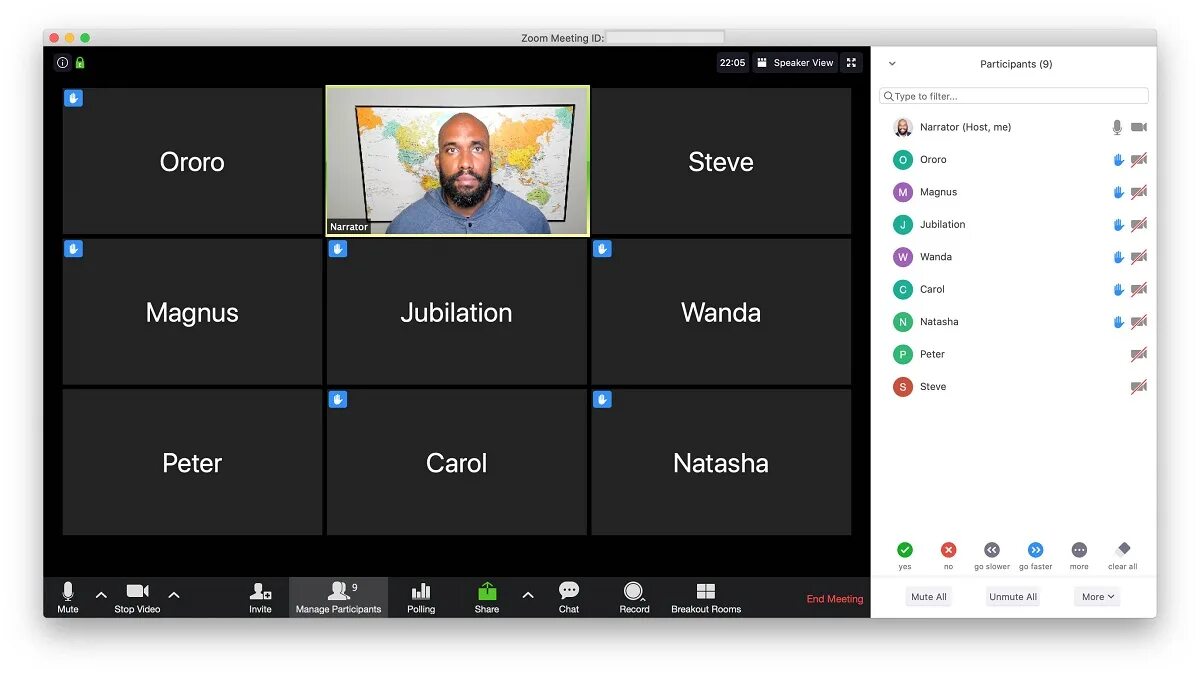Open the More dropdown in Participants panel
Viewport: 1200px width, 675px height.
(x=1098, y=597)
